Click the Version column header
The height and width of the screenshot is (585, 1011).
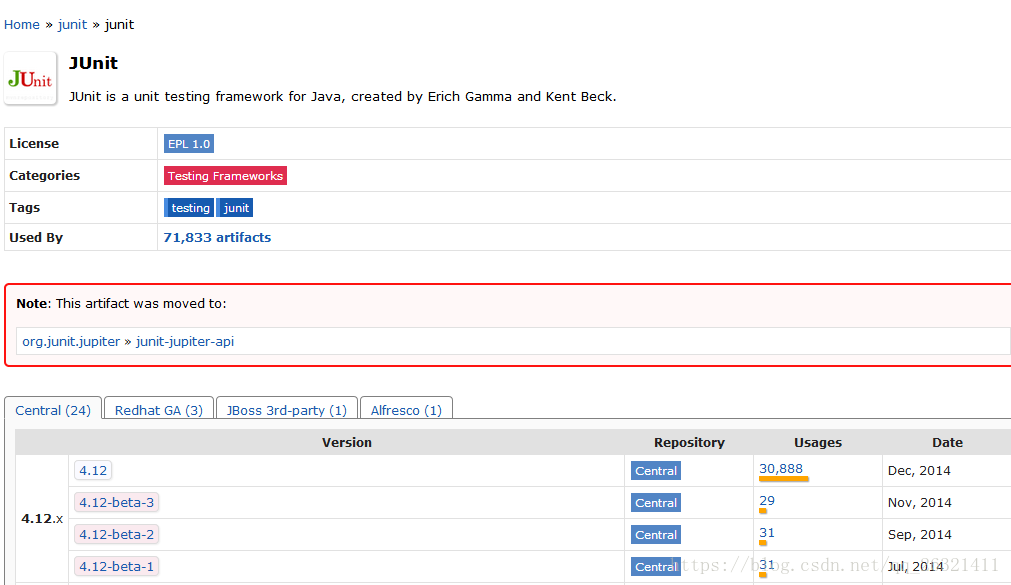point(347,442)
